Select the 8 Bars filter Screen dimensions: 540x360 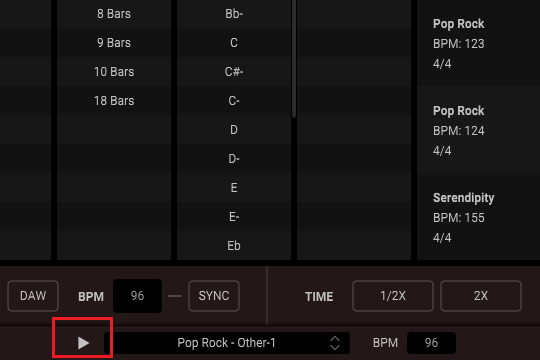[114, 14]
